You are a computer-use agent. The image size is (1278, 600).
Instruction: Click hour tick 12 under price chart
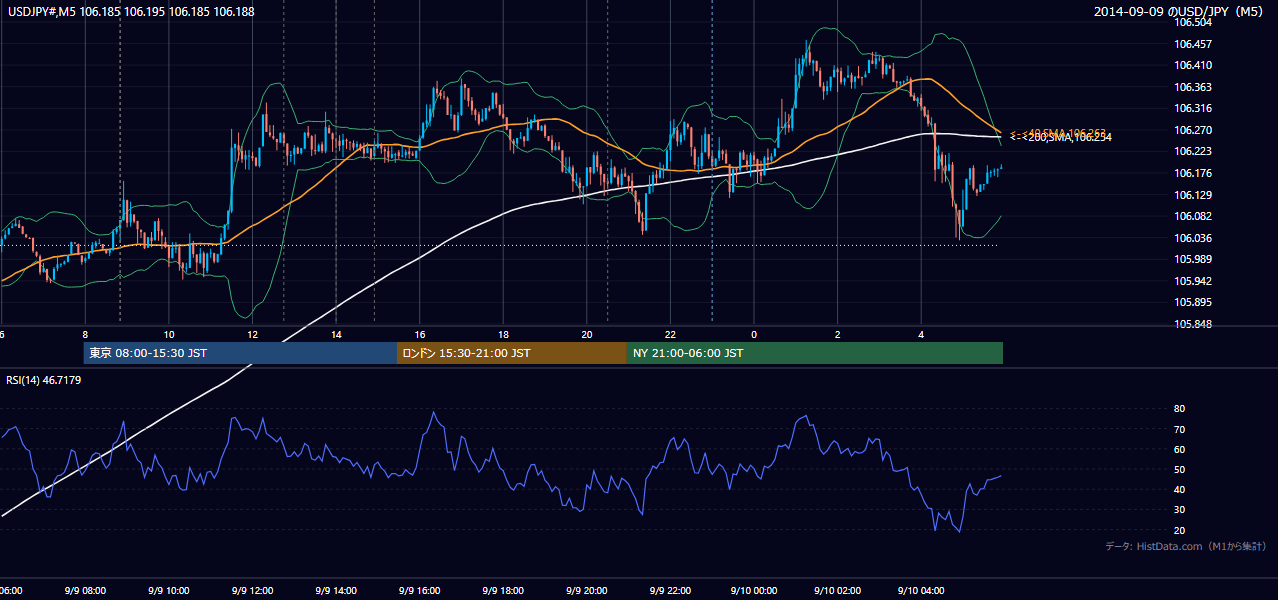pos(253,335)
